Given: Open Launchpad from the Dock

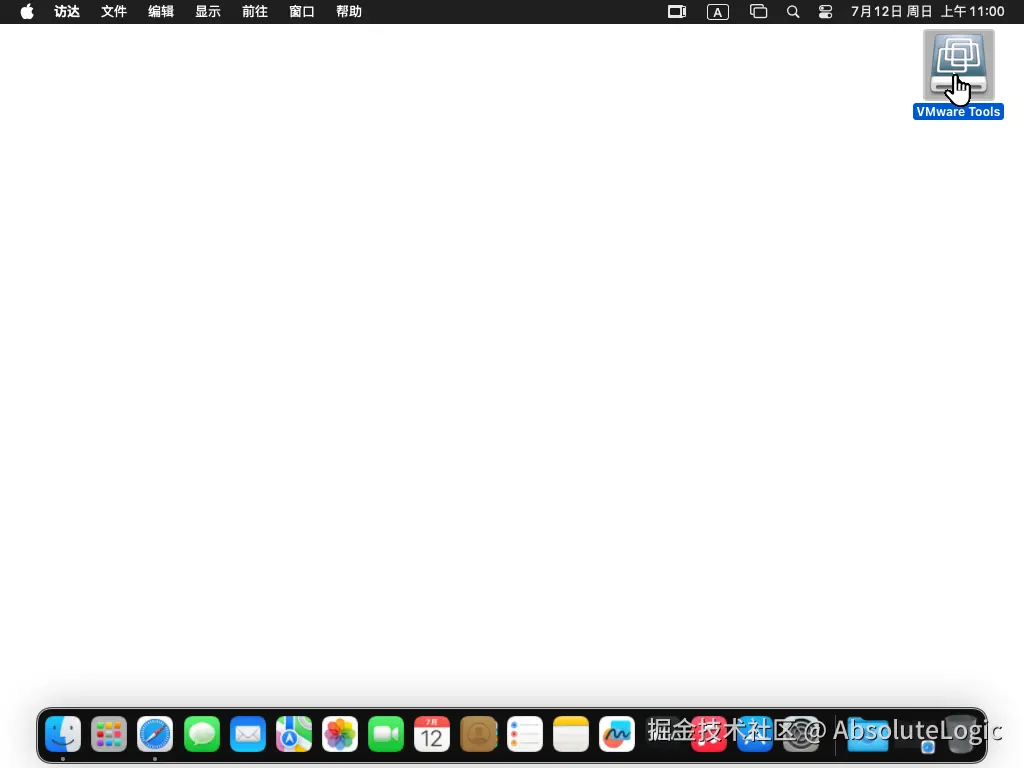Looking at the screenshot, I should (109, 734).
